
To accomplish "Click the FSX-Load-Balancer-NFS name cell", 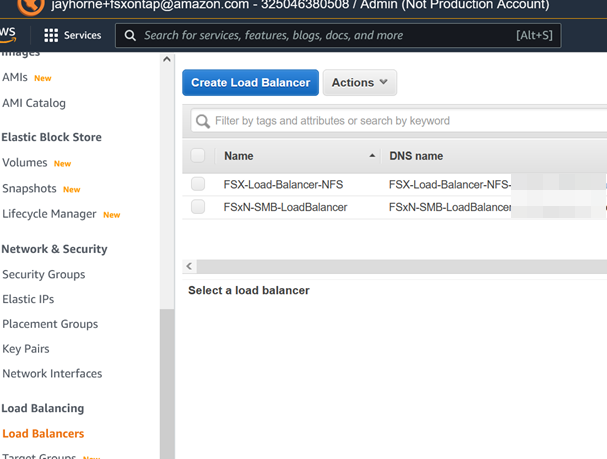I will (x=283, y=185).
